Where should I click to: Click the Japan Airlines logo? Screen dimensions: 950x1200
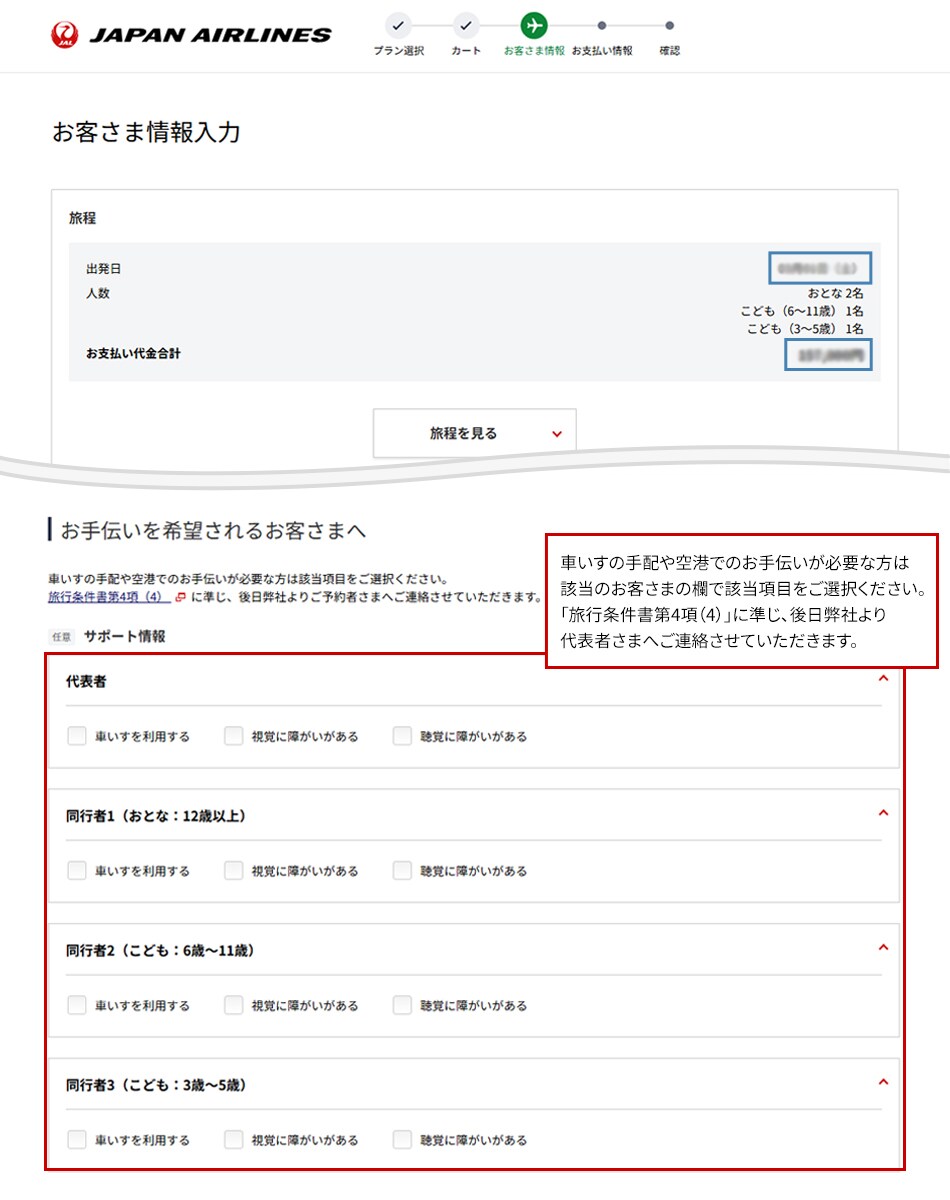click(190, 36)
